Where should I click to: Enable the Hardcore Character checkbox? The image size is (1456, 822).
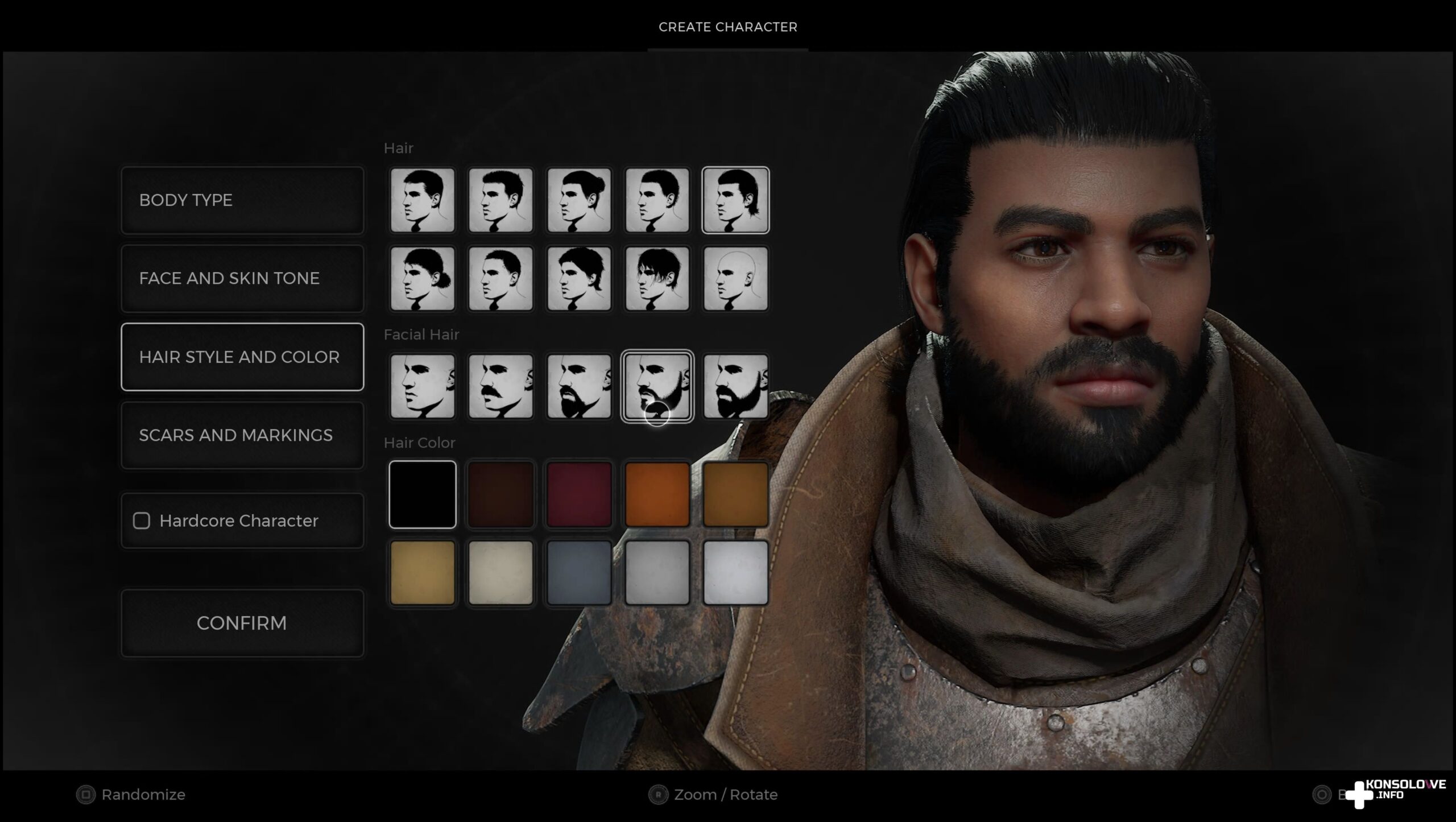(x=142, y=521)
